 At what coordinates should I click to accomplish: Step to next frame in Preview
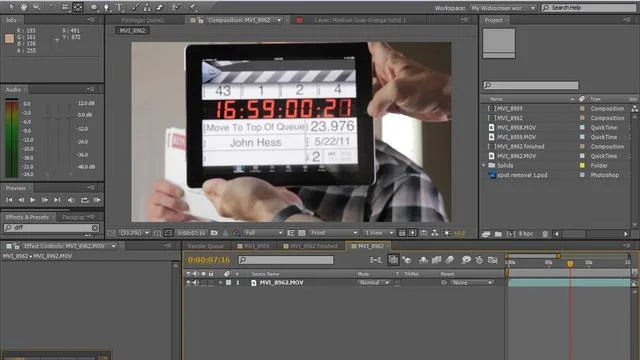pos(45,200)
